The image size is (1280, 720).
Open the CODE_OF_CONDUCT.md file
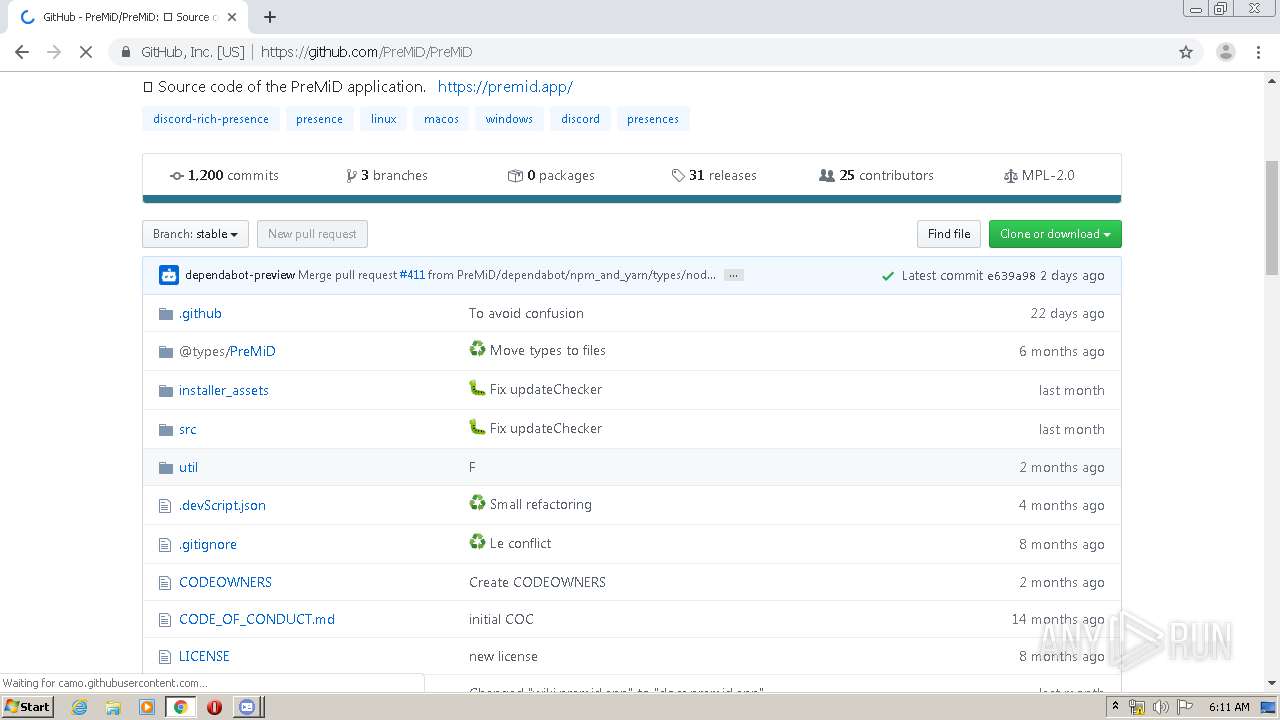click(257, 620)
